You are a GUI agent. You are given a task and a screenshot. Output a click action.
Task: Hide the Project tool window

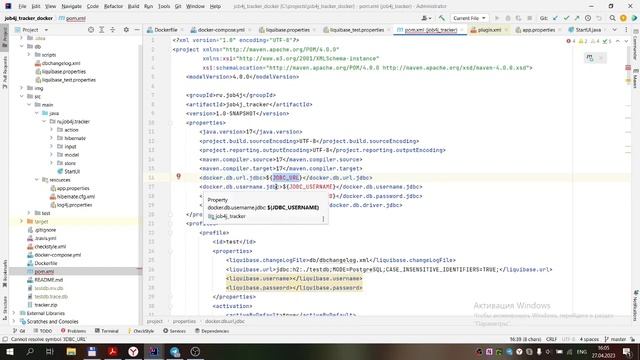click(x=137, y=30)
